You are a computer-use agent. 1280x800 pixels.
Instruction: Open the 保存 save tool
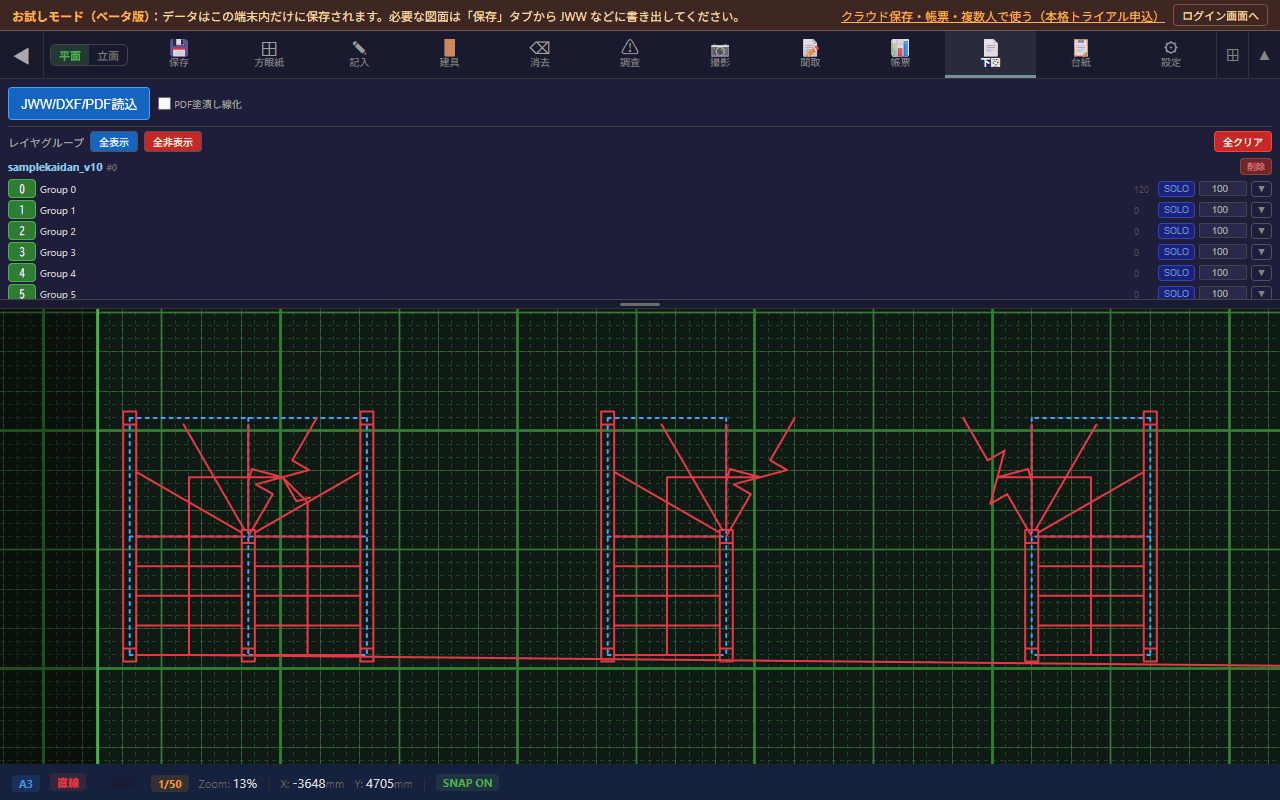[179, 54]
